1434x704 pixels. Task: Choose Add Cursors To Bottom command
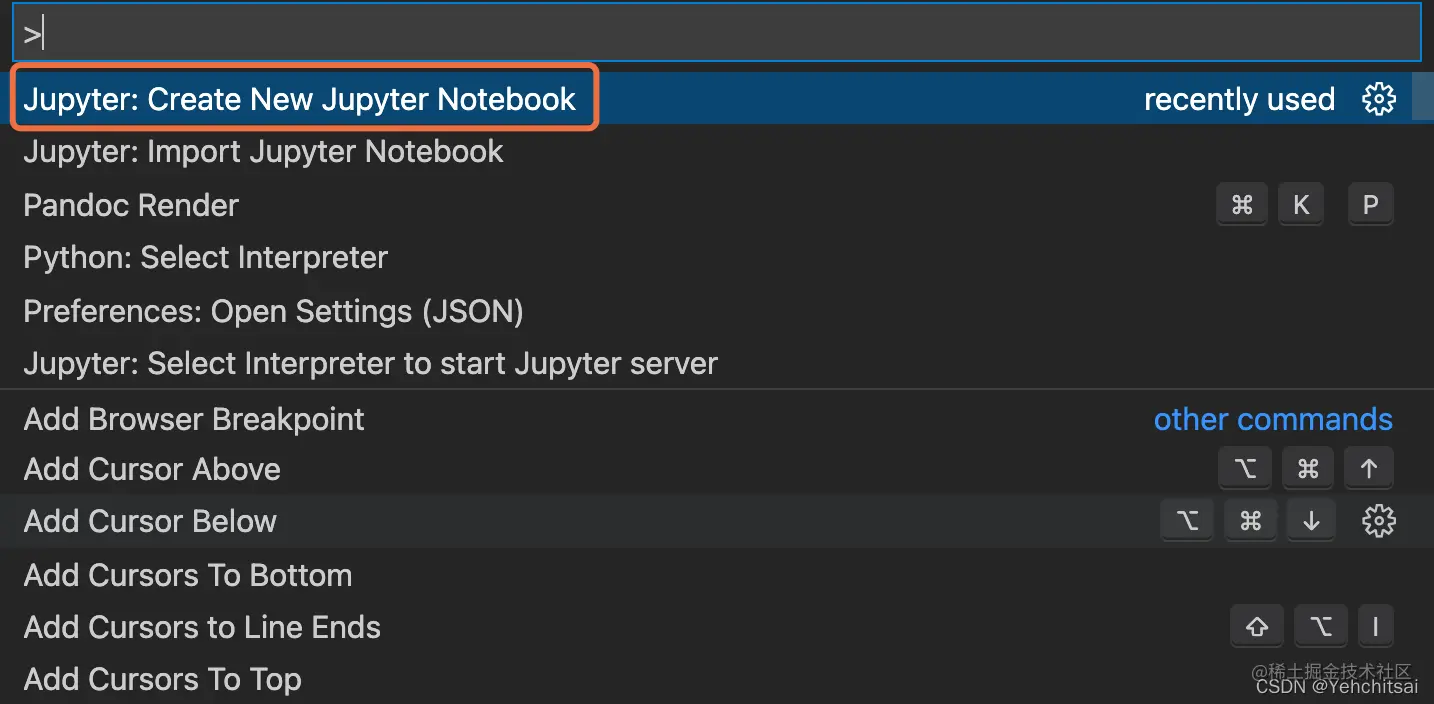pyautogui.click(x=188, y=574)
